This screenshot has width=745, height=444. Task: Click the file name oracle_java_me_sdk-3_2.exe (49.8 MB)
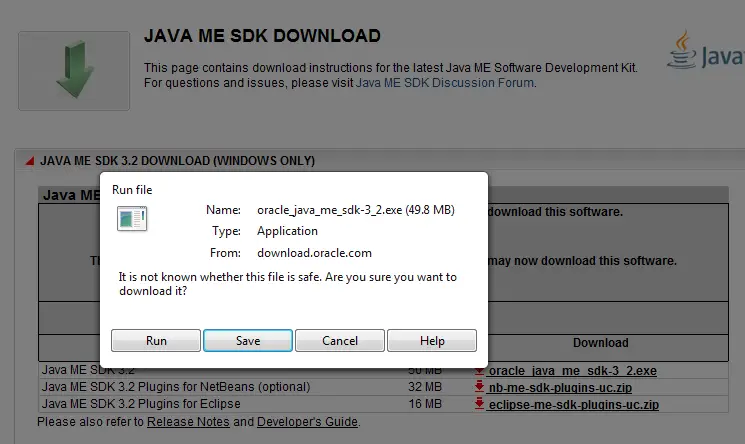(356, 210)
